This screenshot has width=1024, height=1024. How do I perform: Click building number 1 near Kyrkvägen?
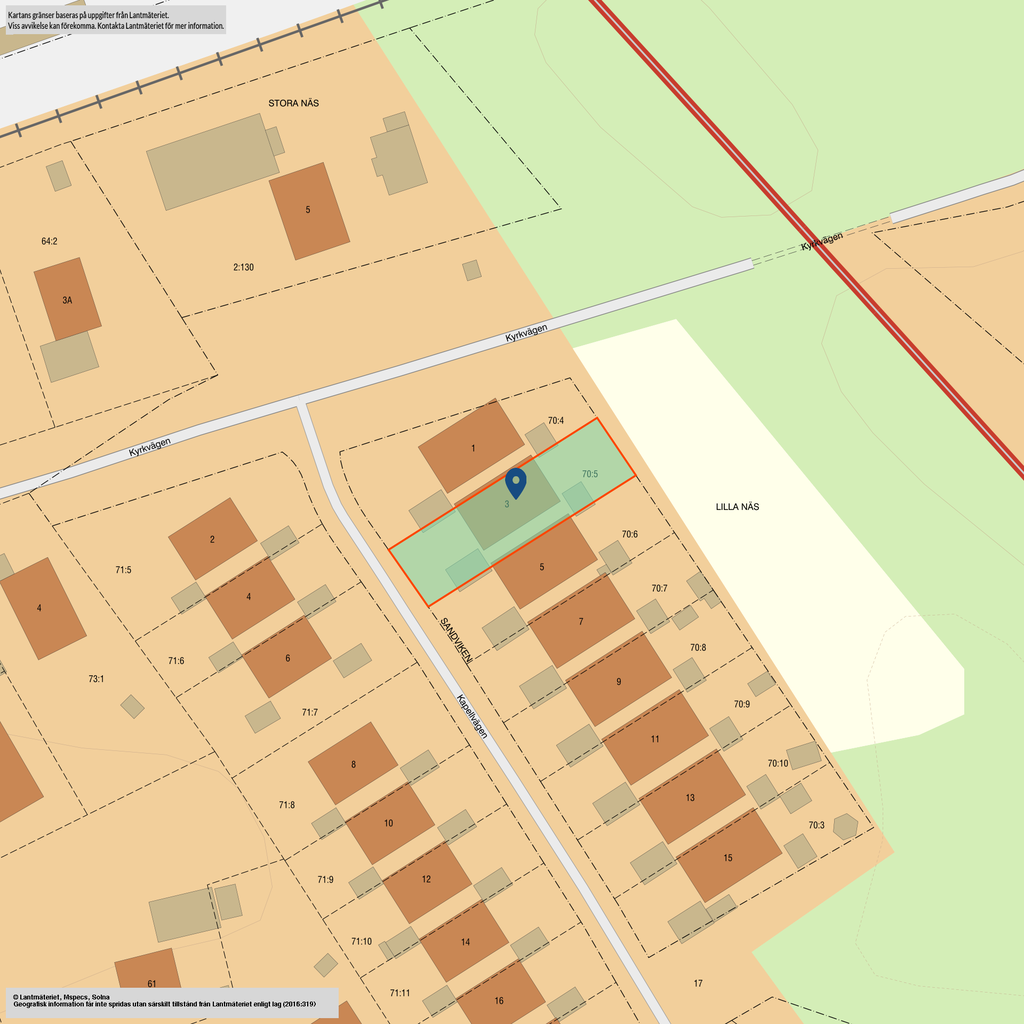pyautogui.click(x=471, y=446)
